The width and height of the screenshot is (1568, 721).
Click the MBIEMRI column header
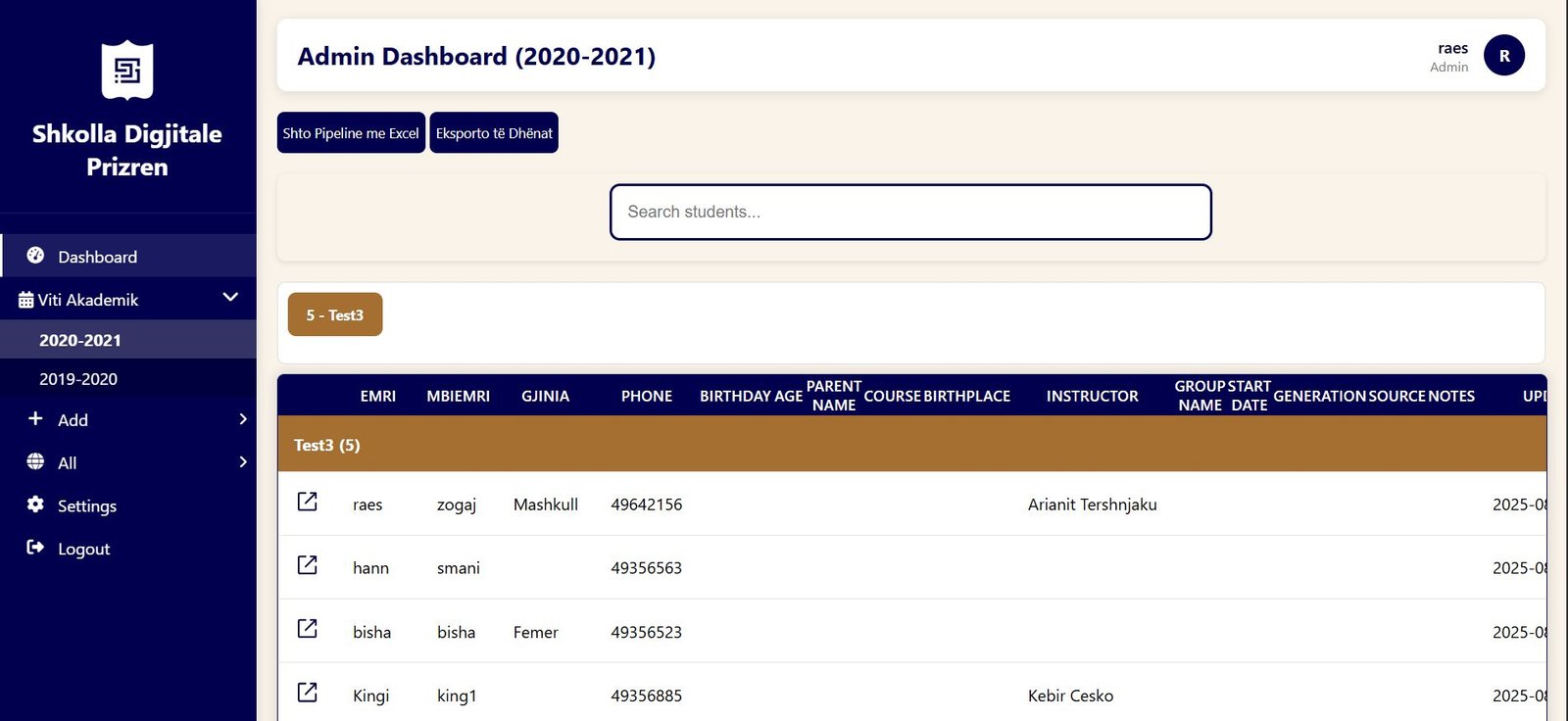[458, 396]
